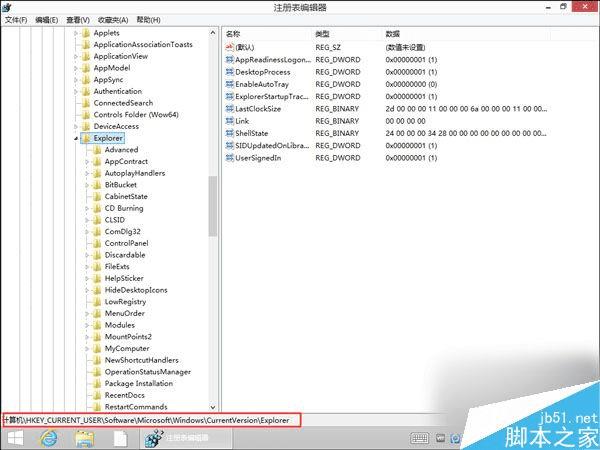Click the 数据 column header
600x450 pixels.
pyautogui.click(x=393, y=34)
